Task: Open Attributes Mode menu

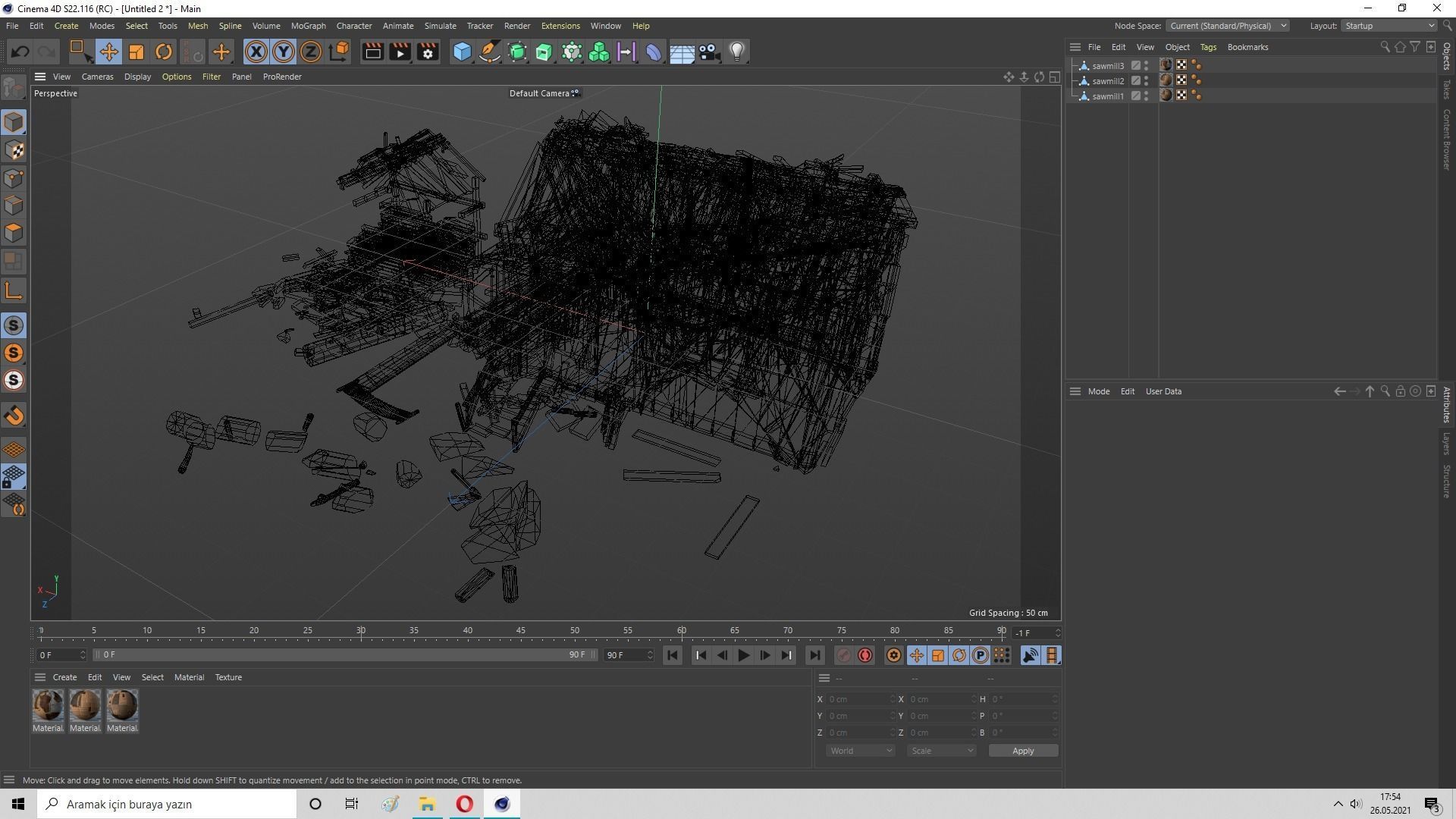Action: click(x=1098, y=391)
